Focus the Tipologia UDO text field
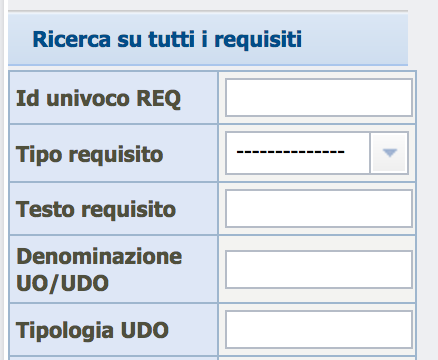This screenshot has height=360, width=438. [x=319, y=330]
